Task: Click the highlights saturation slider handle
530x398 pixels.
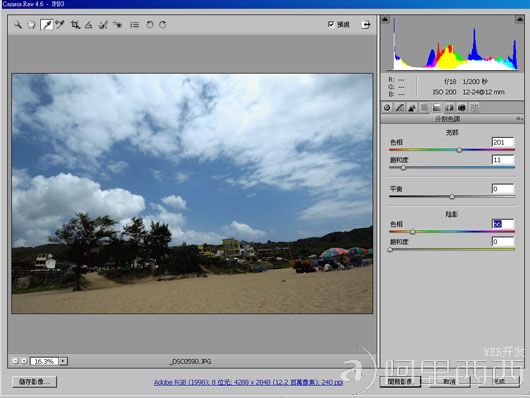Action: point(403,168)
